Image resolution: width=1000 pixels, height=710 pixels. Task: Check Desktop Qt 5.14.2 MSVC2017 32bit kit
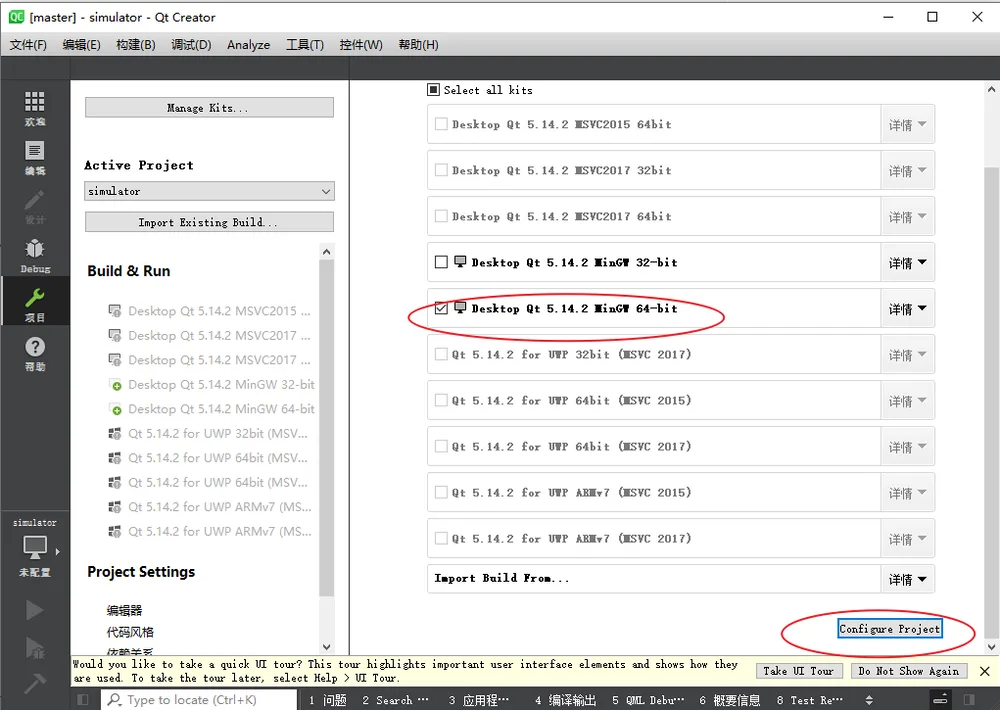point(441,170)
